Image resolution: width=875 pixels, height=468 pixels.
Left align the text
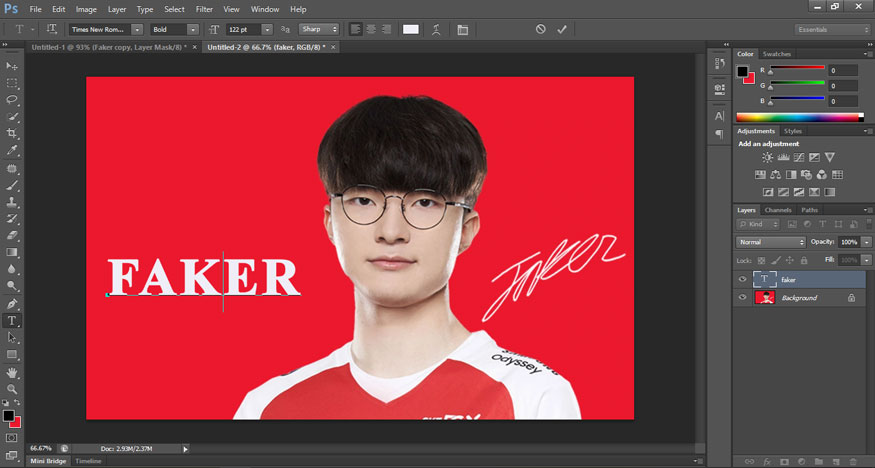click(x=355, y=30)
